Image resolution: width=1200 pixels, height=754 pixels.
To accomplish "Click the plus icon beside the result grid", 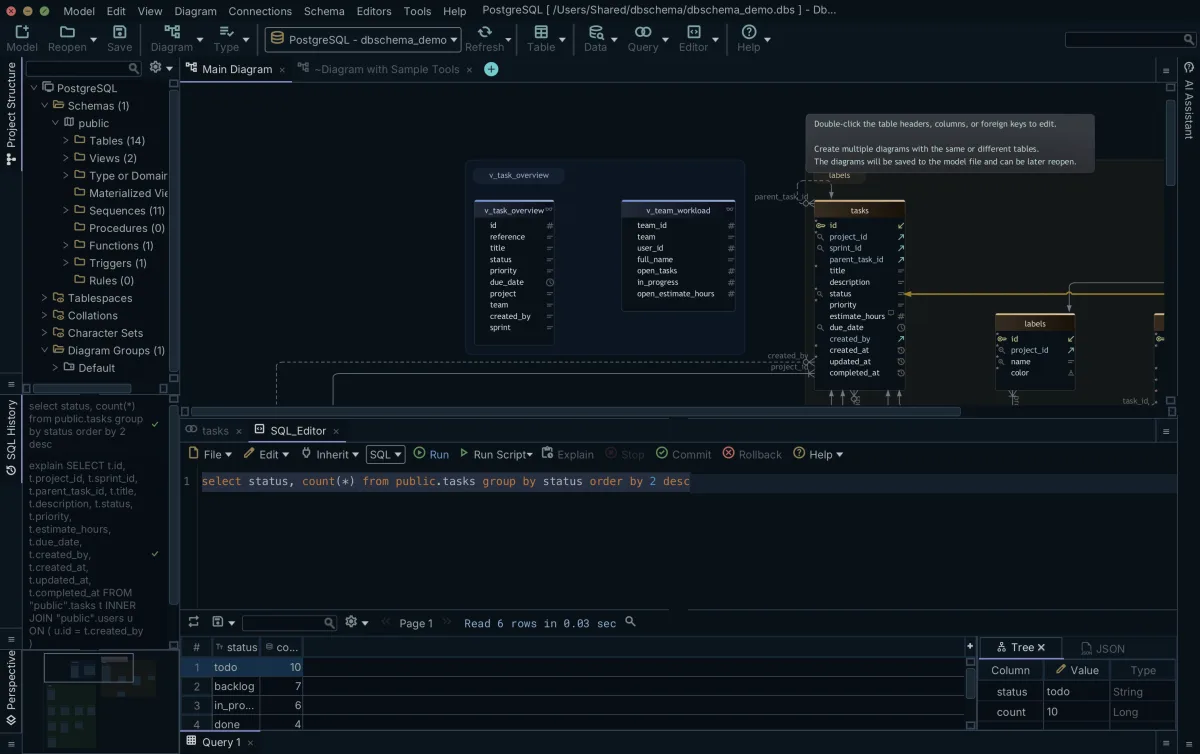I will pyautogui.click(x=970, y=646).
